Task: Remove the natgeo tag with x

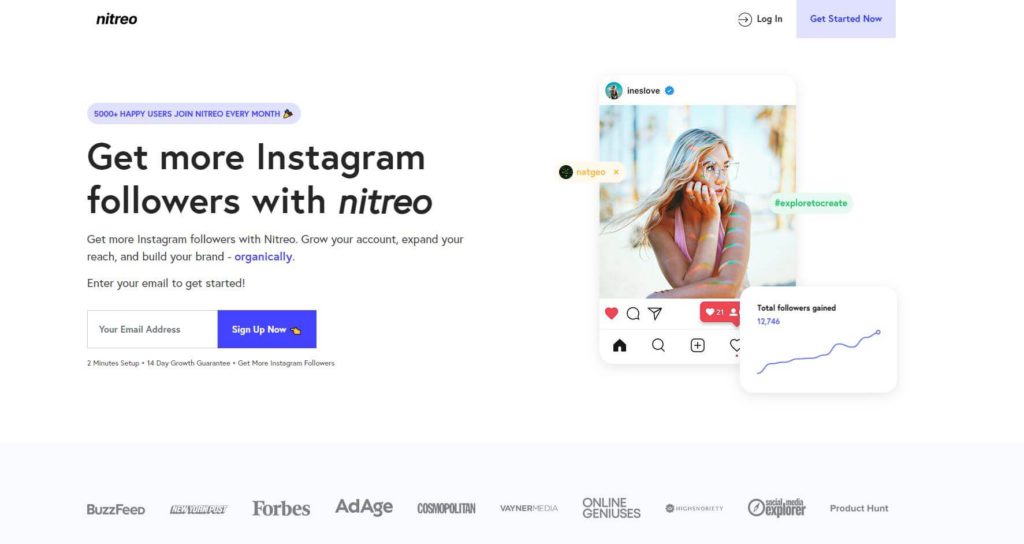Action: (616, 172)
